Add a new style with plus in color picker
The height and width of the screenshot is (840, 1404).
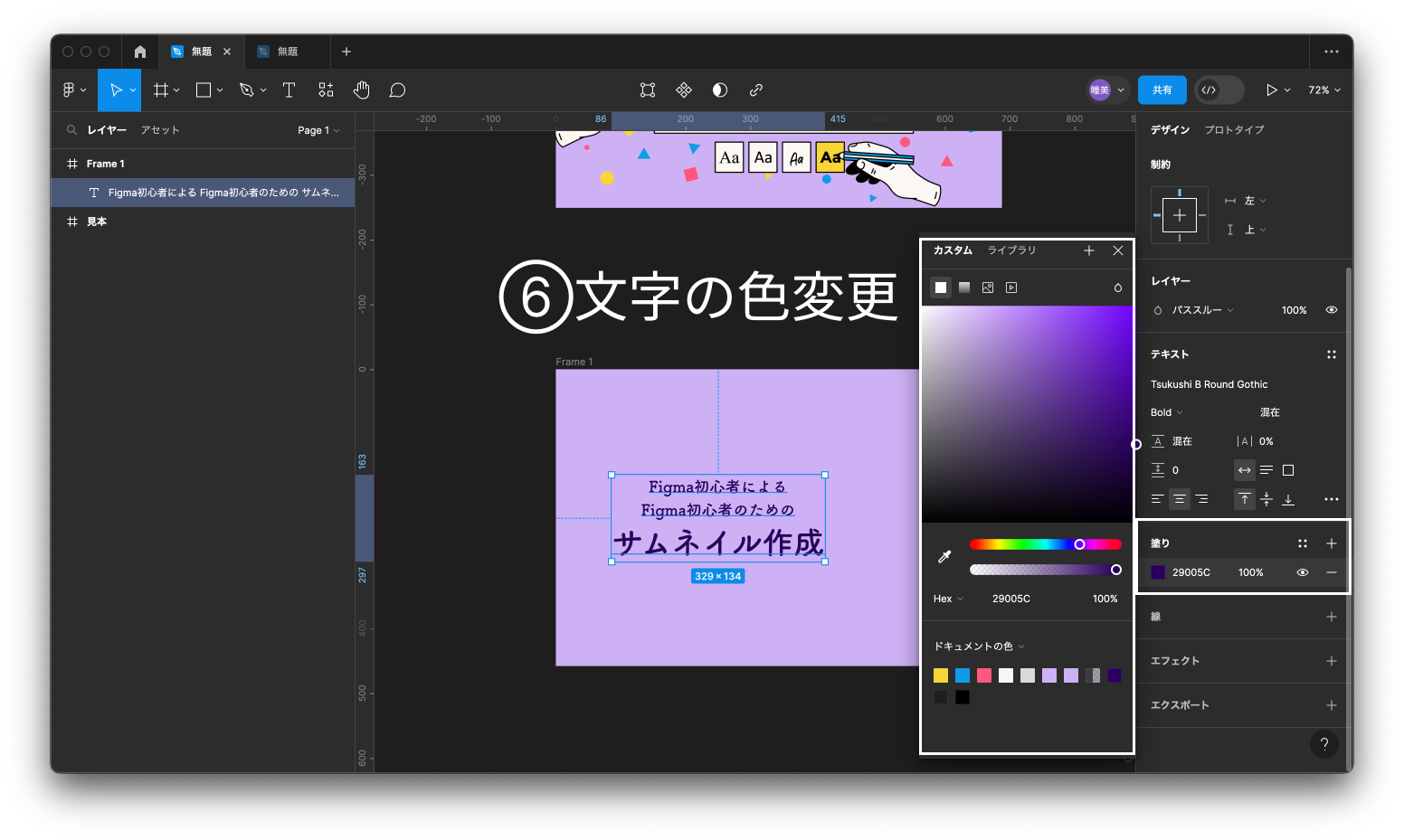tap(1089, 250)
